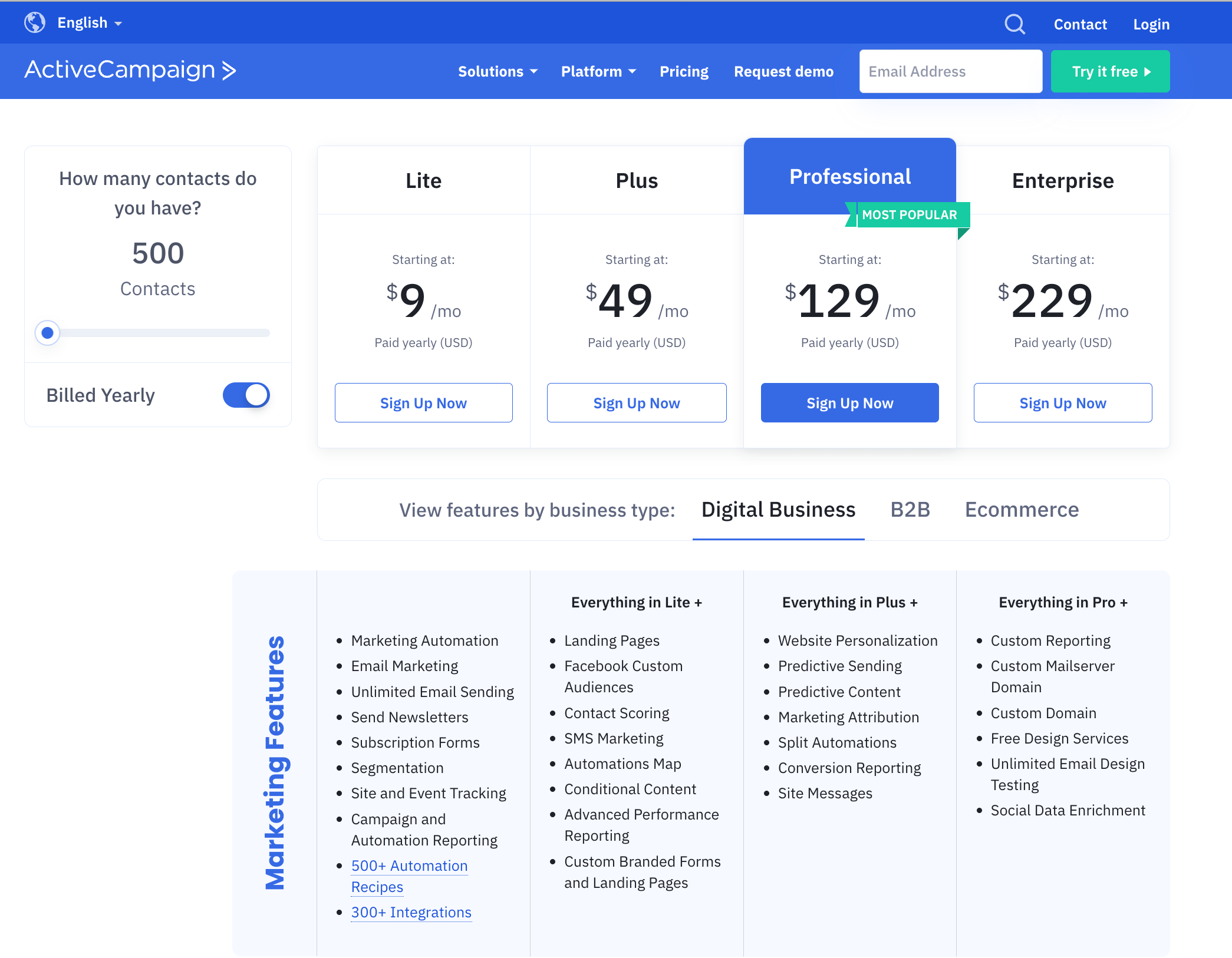Viewport: 1232px width, 958px height.
Task: Toggle the Billed Yearly switch
Action: click(x=246, y=395)
